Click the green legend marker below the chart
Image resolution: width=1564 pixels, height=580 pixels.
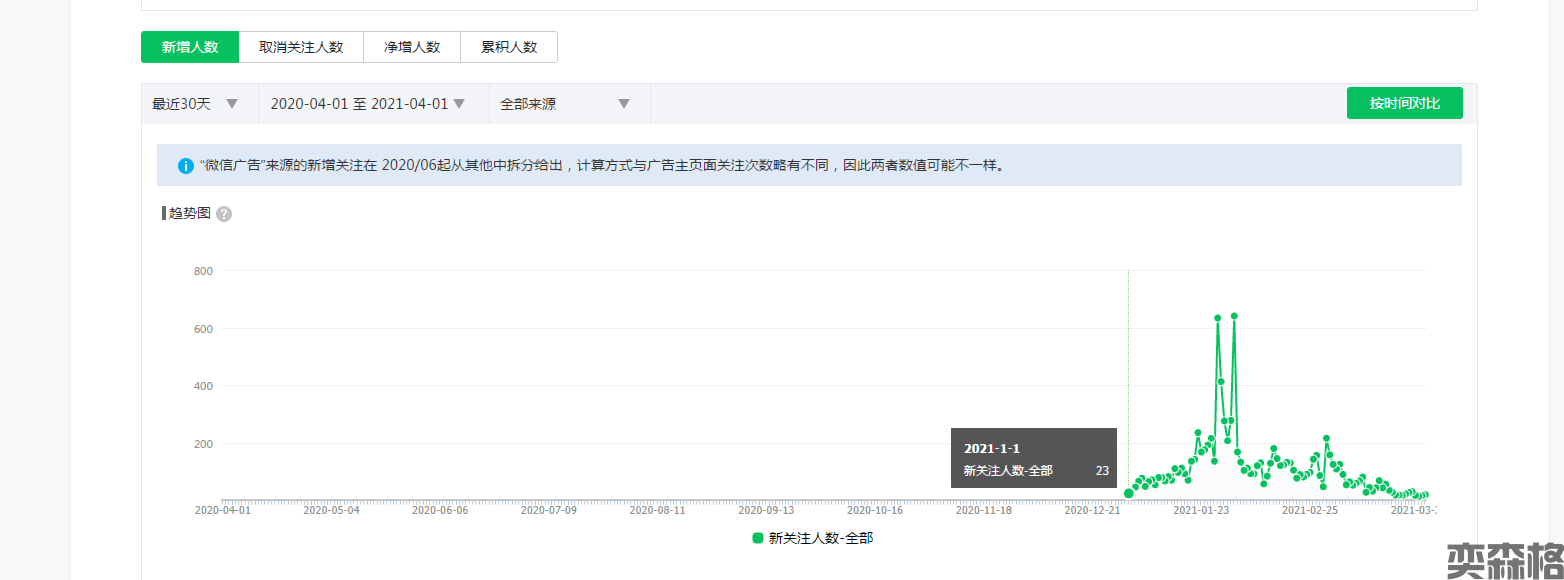coord(758,538)
